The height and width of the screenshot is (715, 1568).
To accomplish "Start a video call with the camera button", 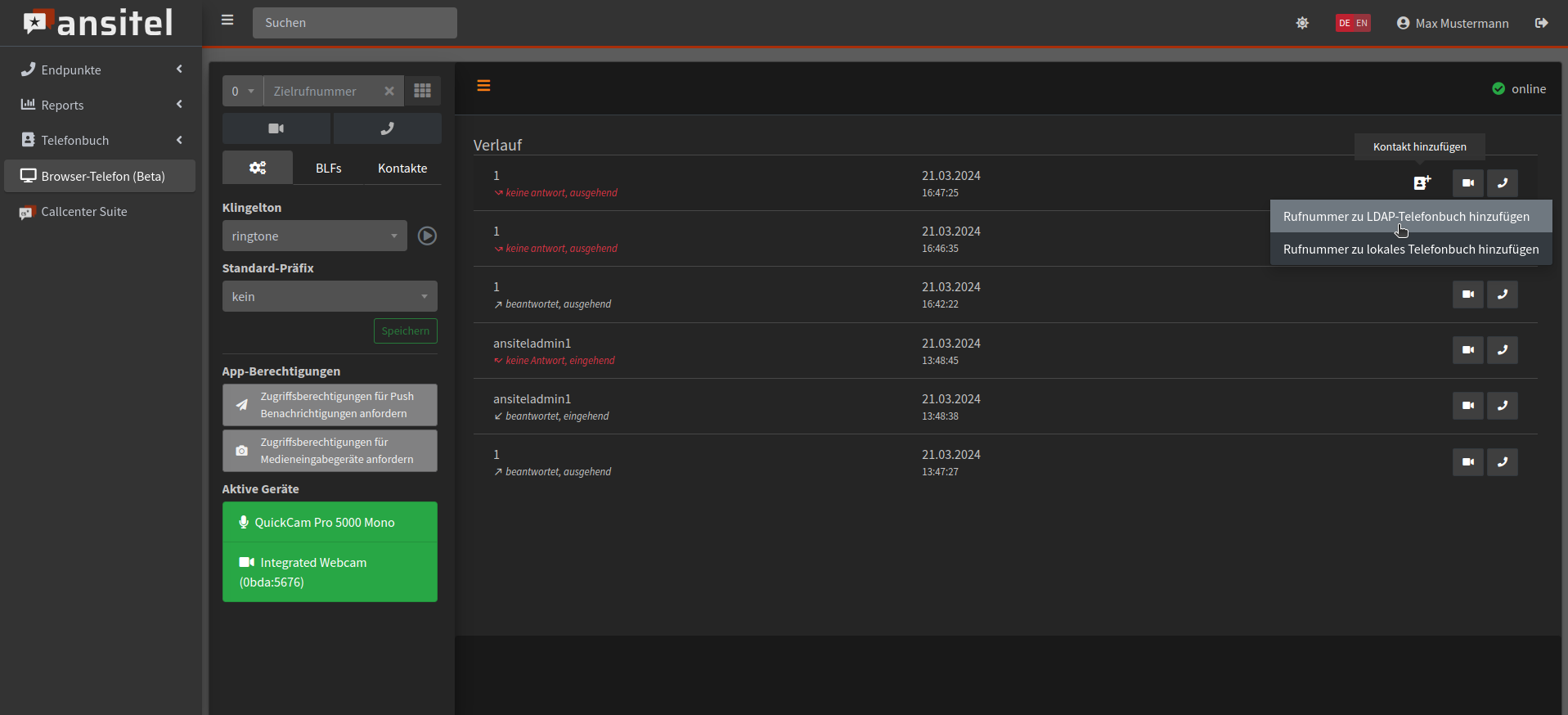I will coord(276,128).
